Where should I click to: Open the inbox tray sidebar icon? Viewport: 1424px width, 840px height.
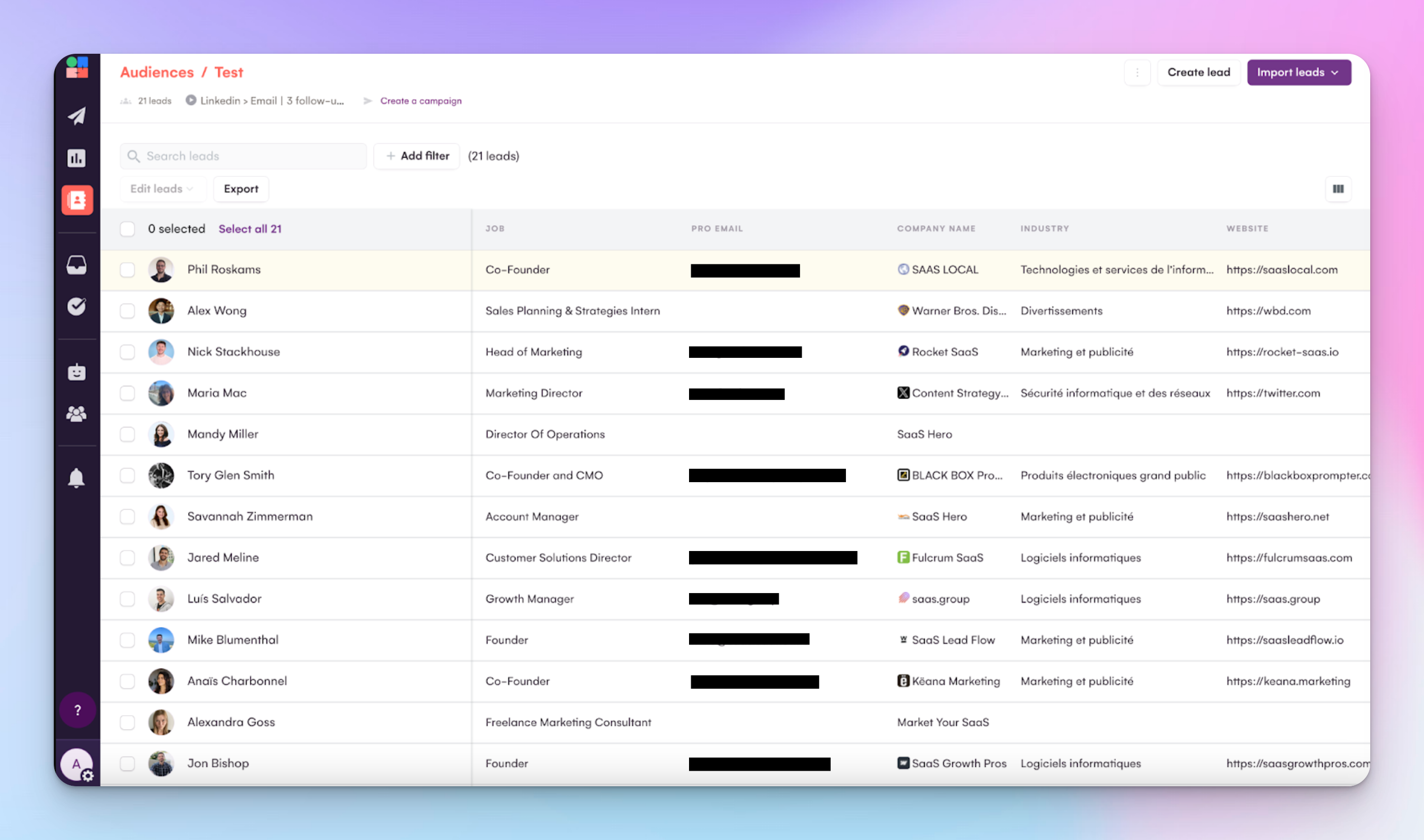tap(76, 264)
